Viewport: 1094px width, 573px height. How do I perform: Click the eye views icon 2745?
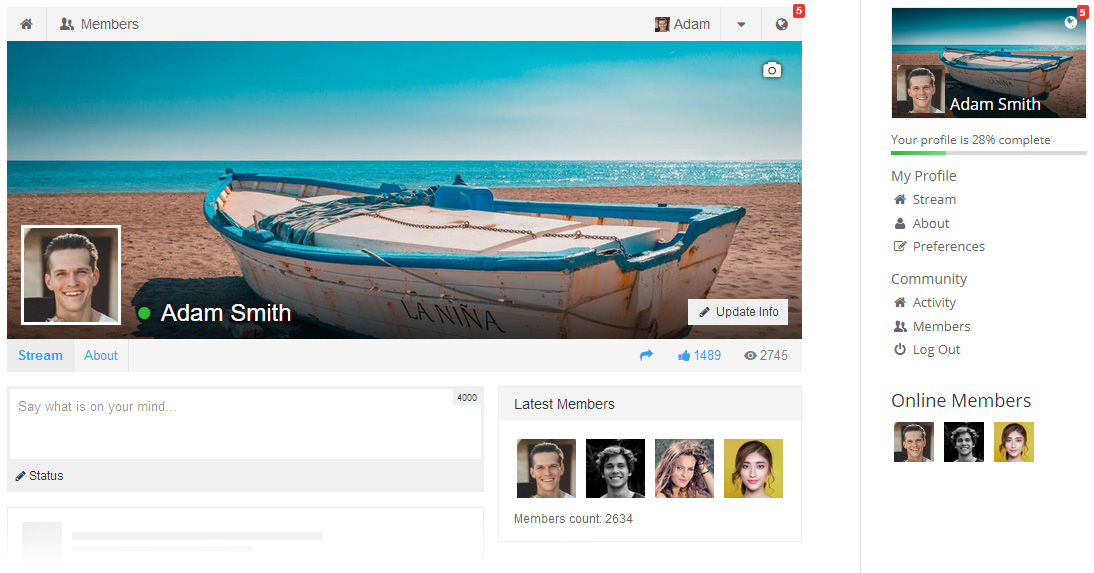click(750, 356)
